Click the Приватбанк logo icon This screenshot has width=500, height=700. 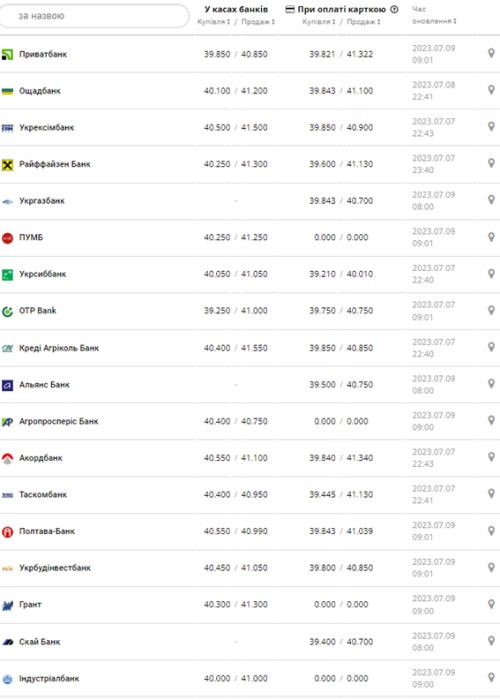point(7,54)
